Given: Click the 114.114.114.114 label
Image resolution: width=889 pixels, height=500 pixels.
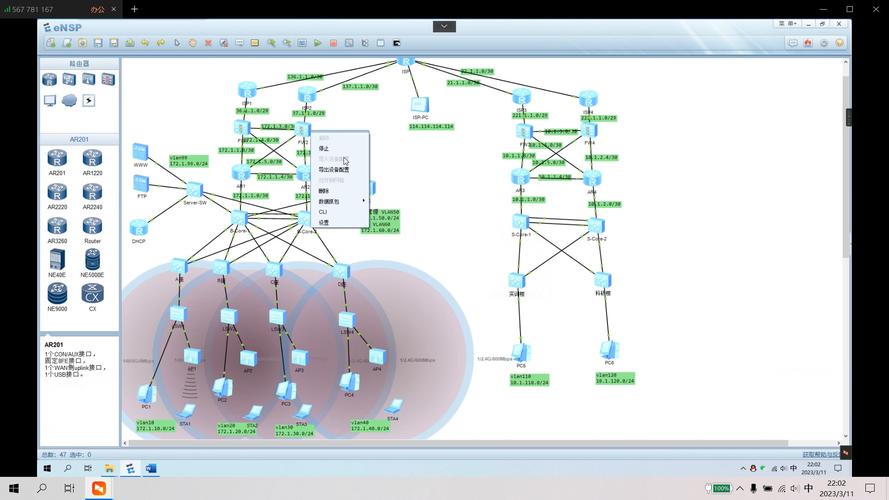Looking at the screenshot, I should coord(431,126).
